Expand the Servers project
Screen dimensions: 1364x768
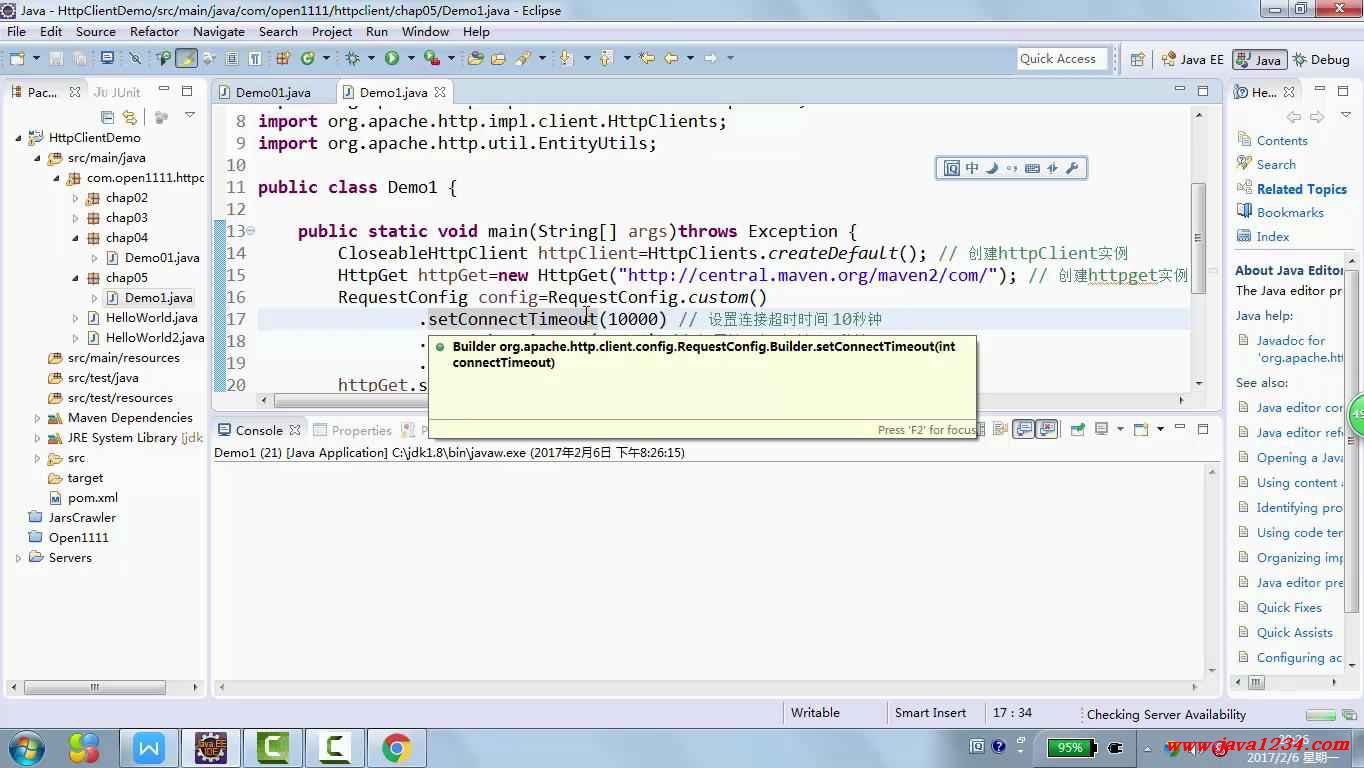click(x=18, y=558)
